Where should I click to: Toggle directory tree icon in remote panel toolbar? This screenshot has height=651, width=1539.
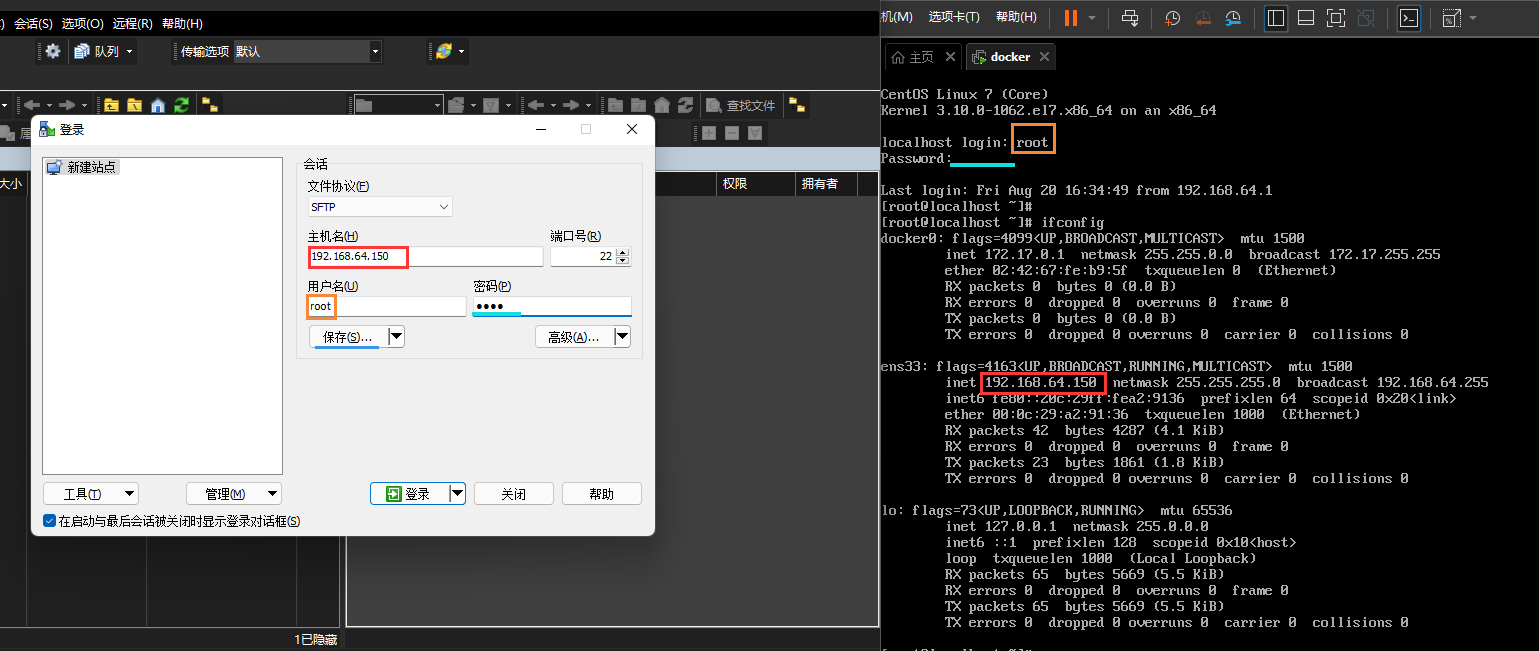coord(797,105)
